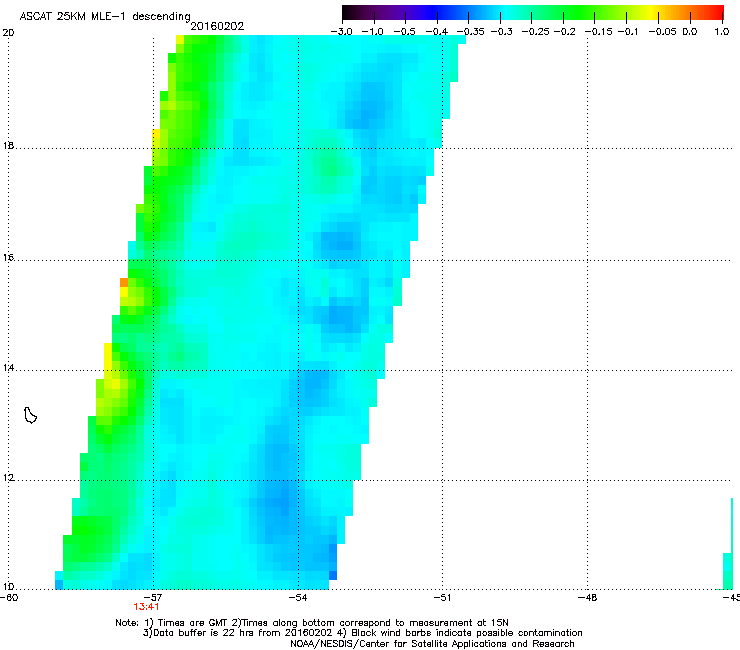Click the note line about Times are GMT

point(311,623)
